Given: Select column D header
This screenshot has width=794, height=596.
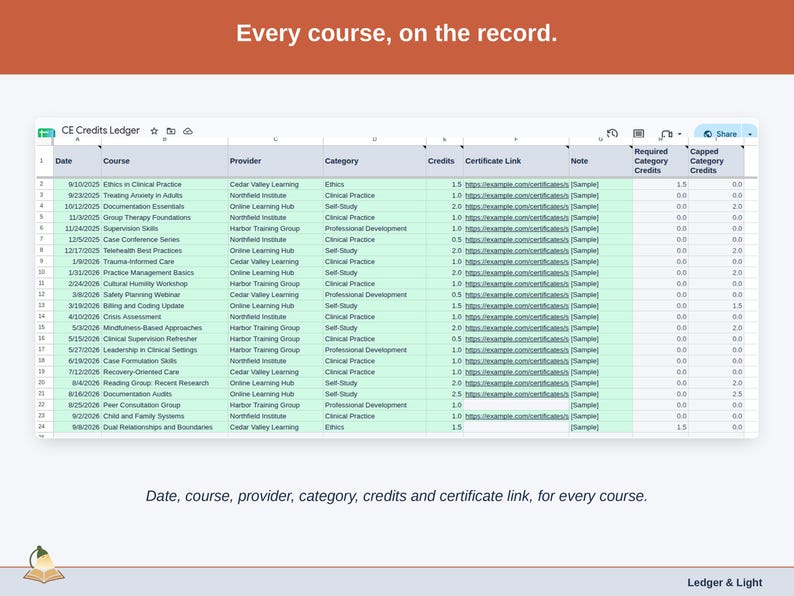Looking at the screenshot, I should 375,139.
